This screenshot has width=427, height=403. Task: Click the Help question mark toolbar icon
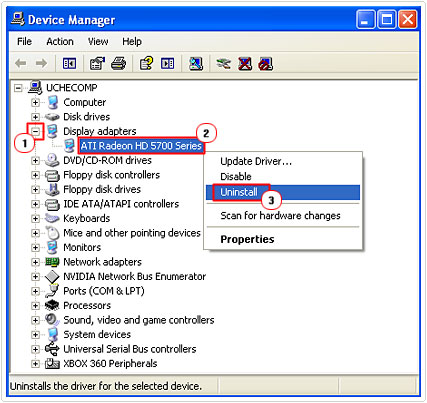pos(146,63)
